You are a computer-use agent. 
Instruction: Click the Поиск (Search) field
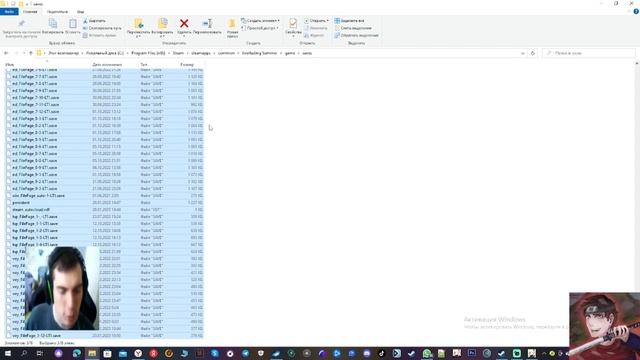589,53
